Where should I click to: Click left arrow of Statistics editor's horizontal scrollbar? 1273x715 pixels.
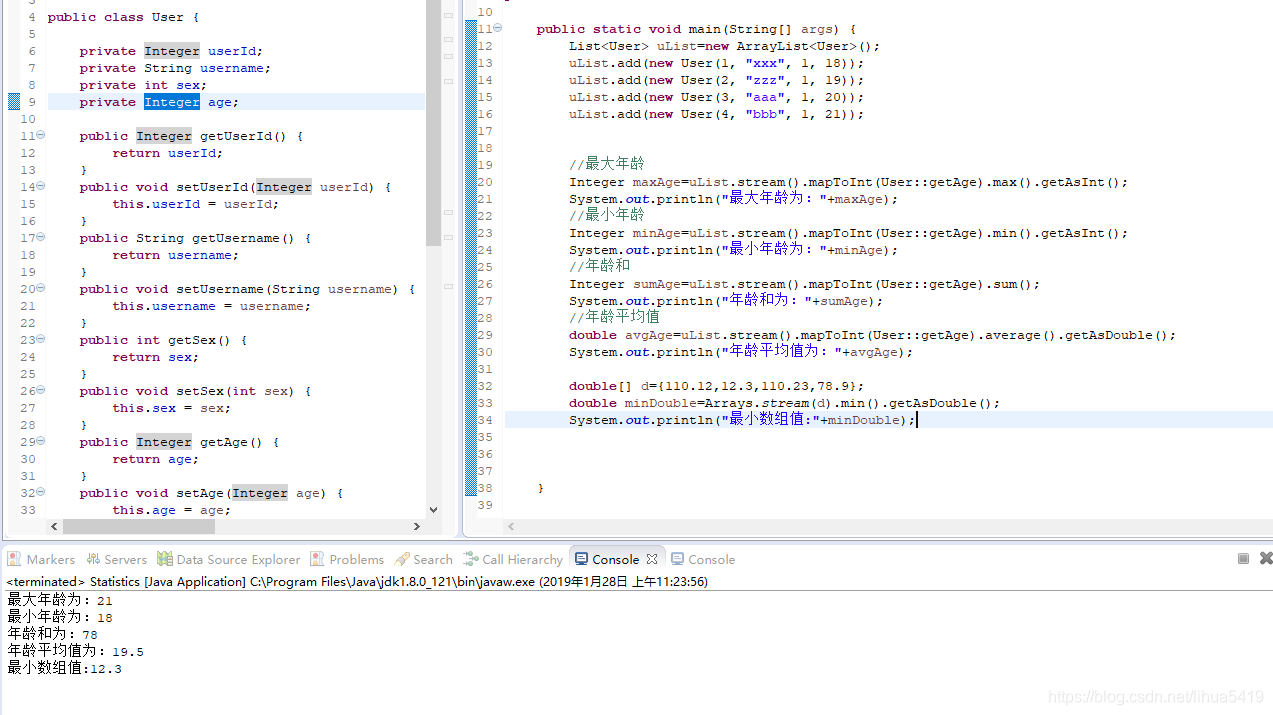pyautogui.click(x=511, y=526)
